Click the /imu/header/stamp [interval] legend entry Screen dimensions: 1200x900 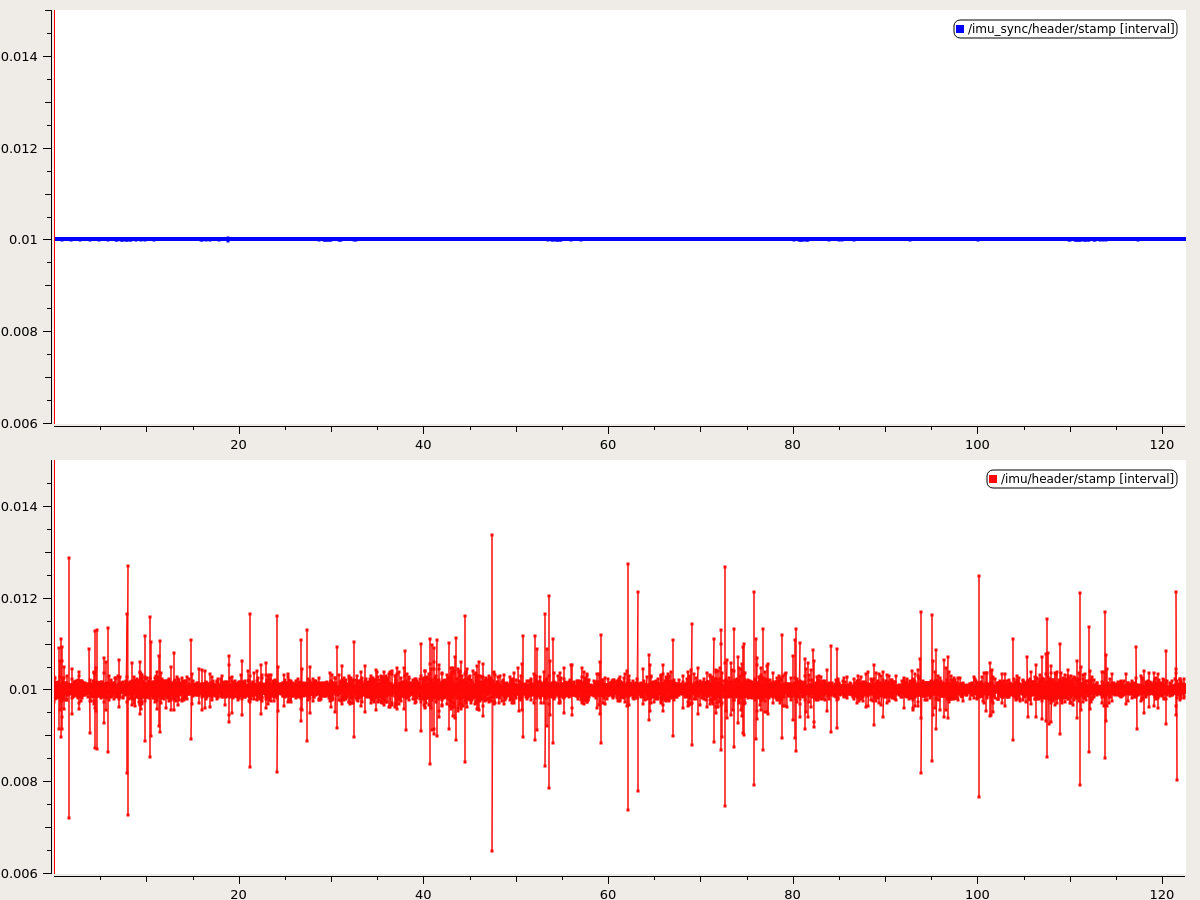[x=1082, y=479]
